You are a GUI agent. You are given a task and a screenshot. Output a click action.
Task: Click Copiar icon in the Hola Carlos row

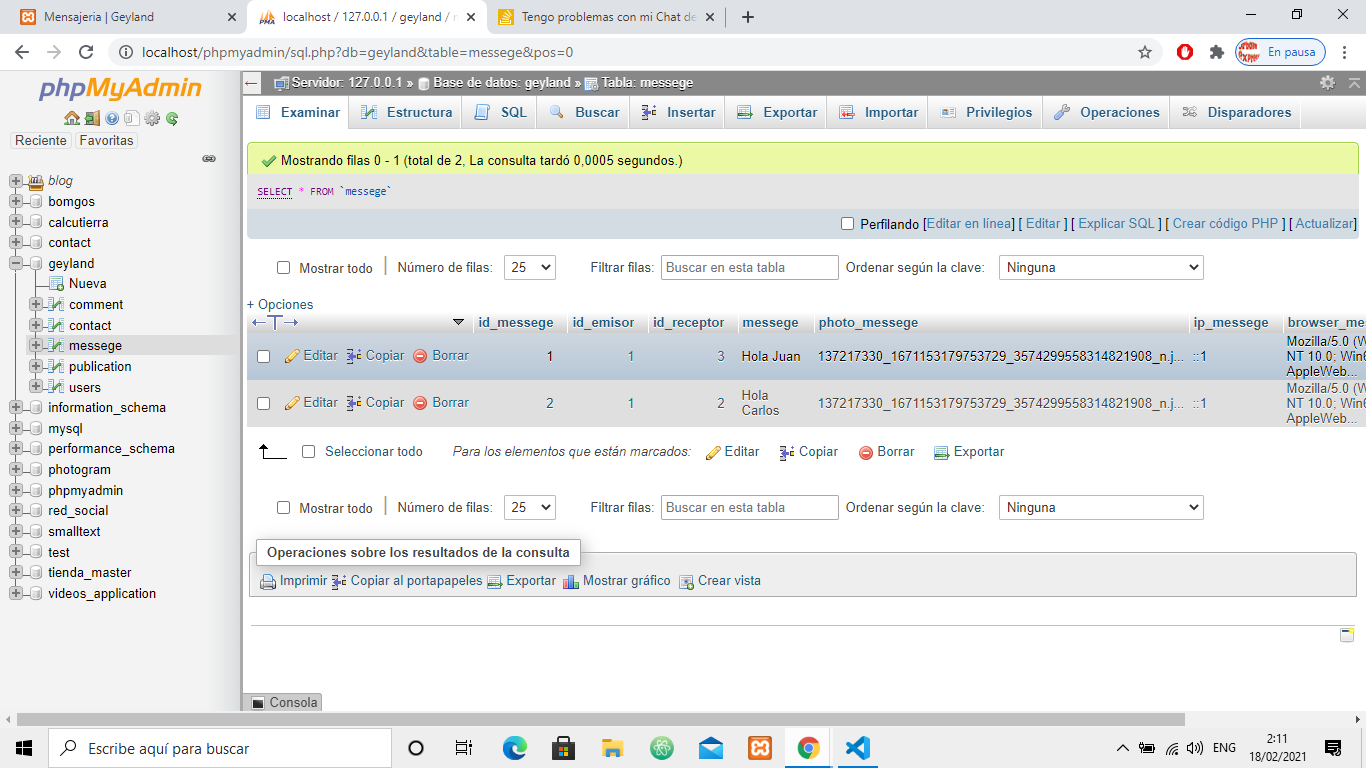pos(354,403)
